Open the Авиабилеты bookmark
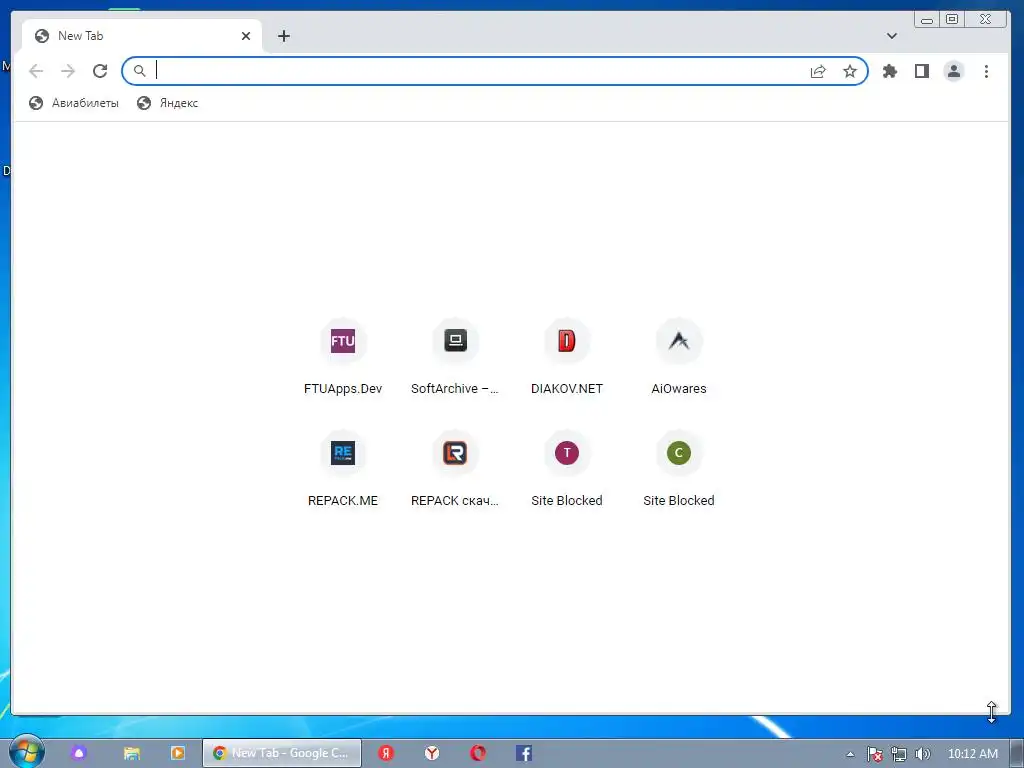The image size is (1024, 768). pos(74,103)
